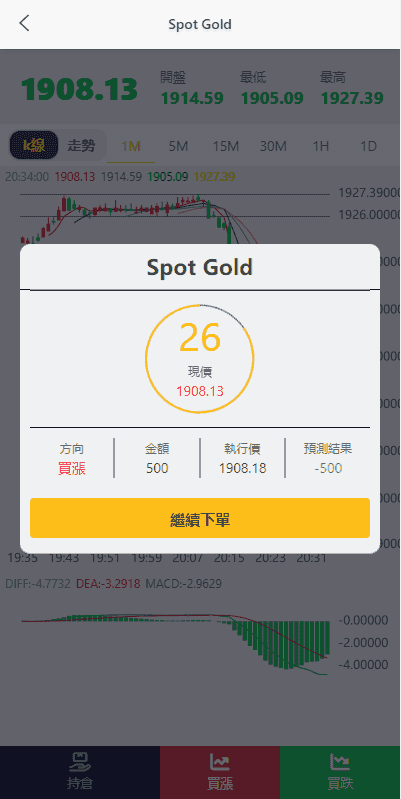Click the 執行價 1908.18 value
This screenshot has height=799, width=401.
243,468
